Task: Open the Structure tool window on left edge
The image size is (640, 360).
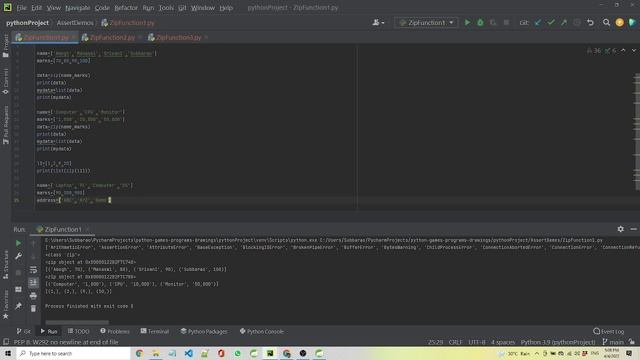Action: [x=6, y=264]
